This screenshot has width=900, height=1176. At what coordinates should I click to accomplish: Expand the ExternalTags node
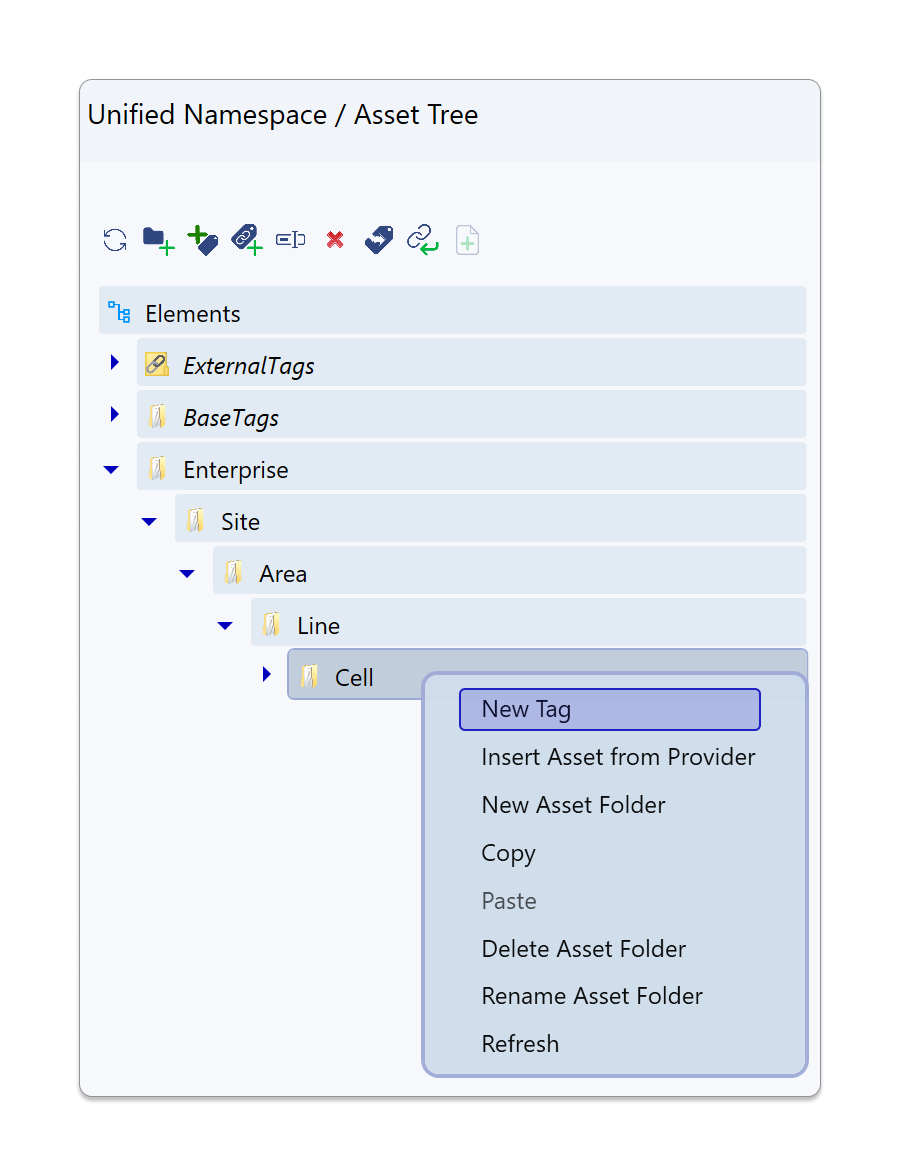115,362
